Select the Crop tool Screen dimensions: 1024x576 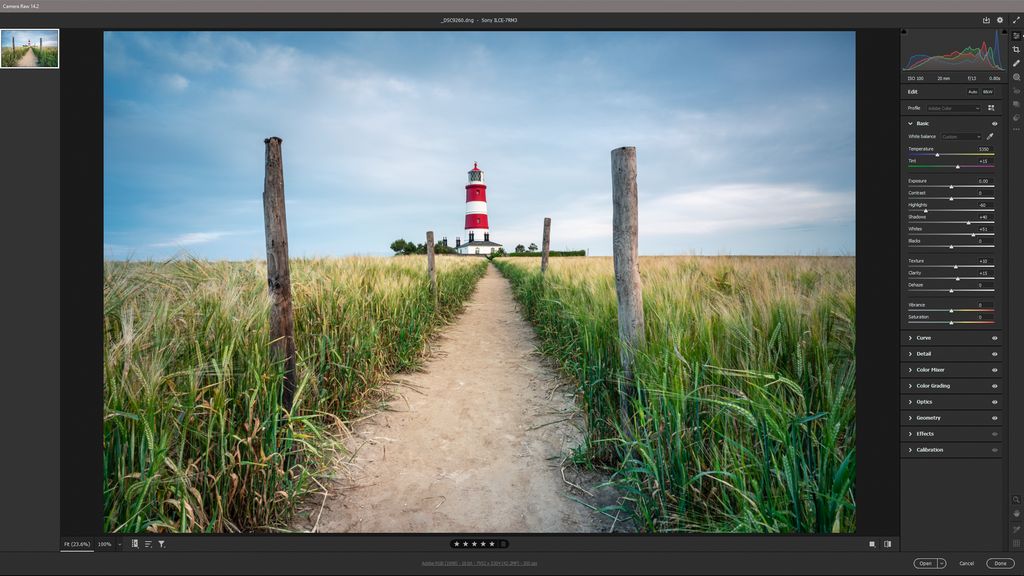(x=1017, y=51)
